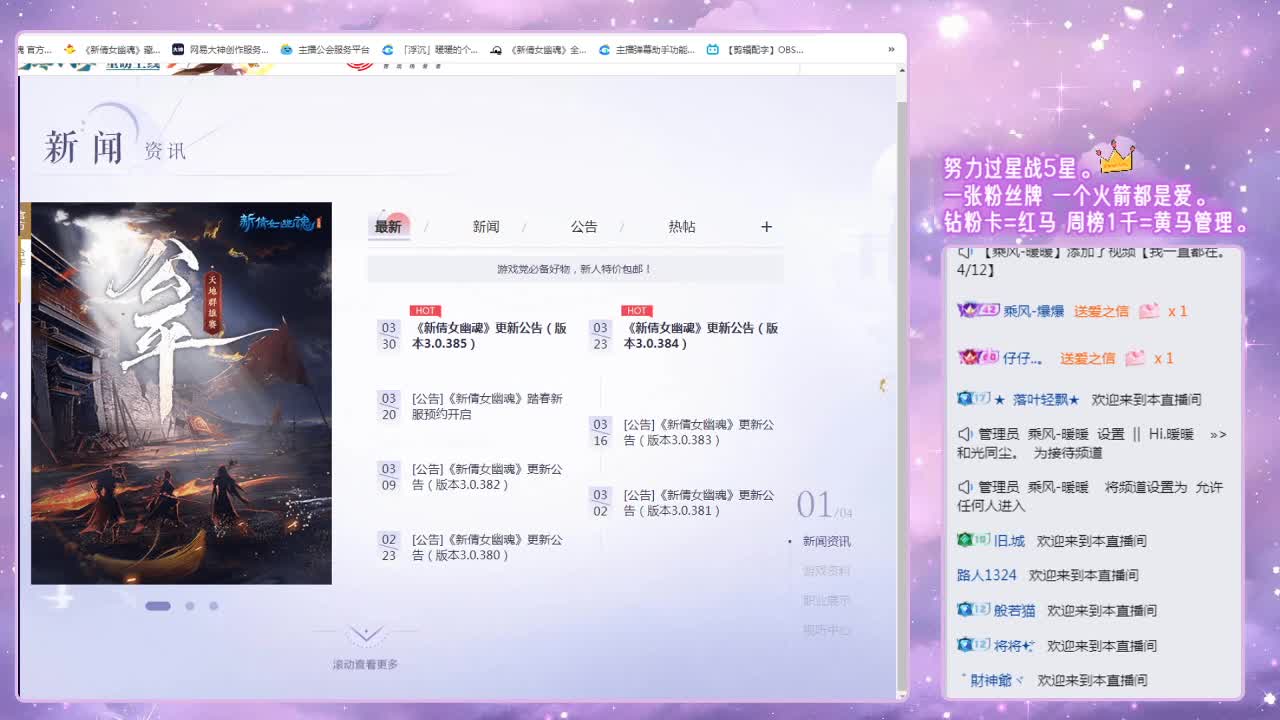Switch to the 最新 news tab
Image resolution: width=1280 pixels, height=720 pixels.
(388, 227)
